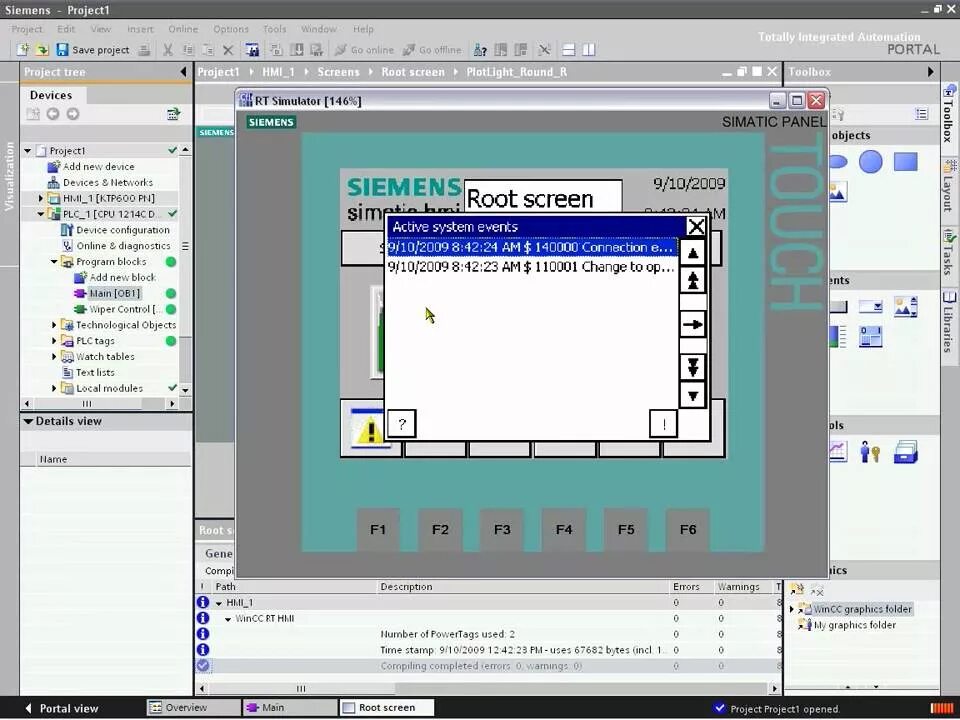The width and height of the screenshot is (960, 720).
Task: Click the Delete X icon in toolbar
Action: point(228,50)
